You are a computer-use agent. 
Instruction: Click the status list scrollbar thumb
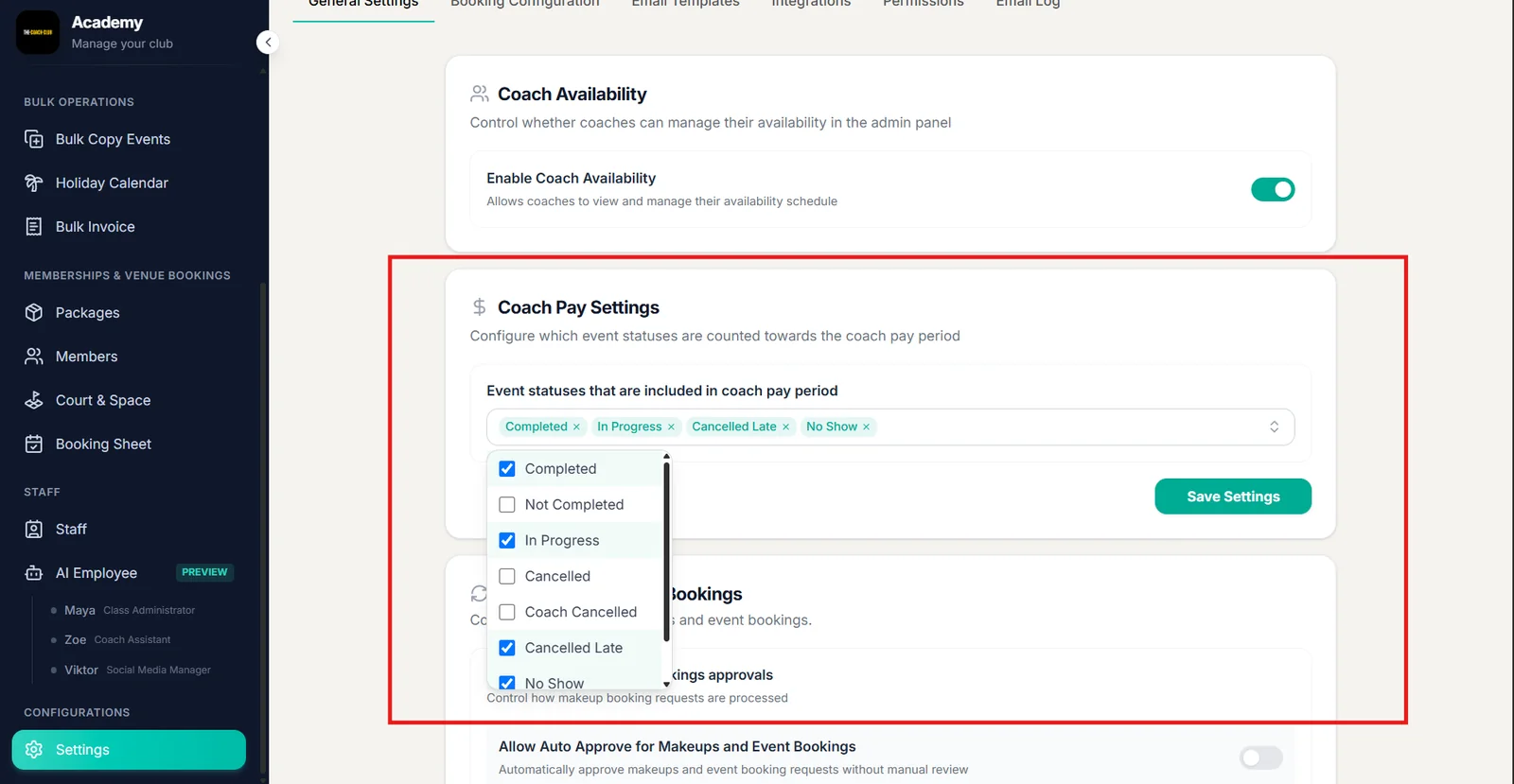(666, 552)
